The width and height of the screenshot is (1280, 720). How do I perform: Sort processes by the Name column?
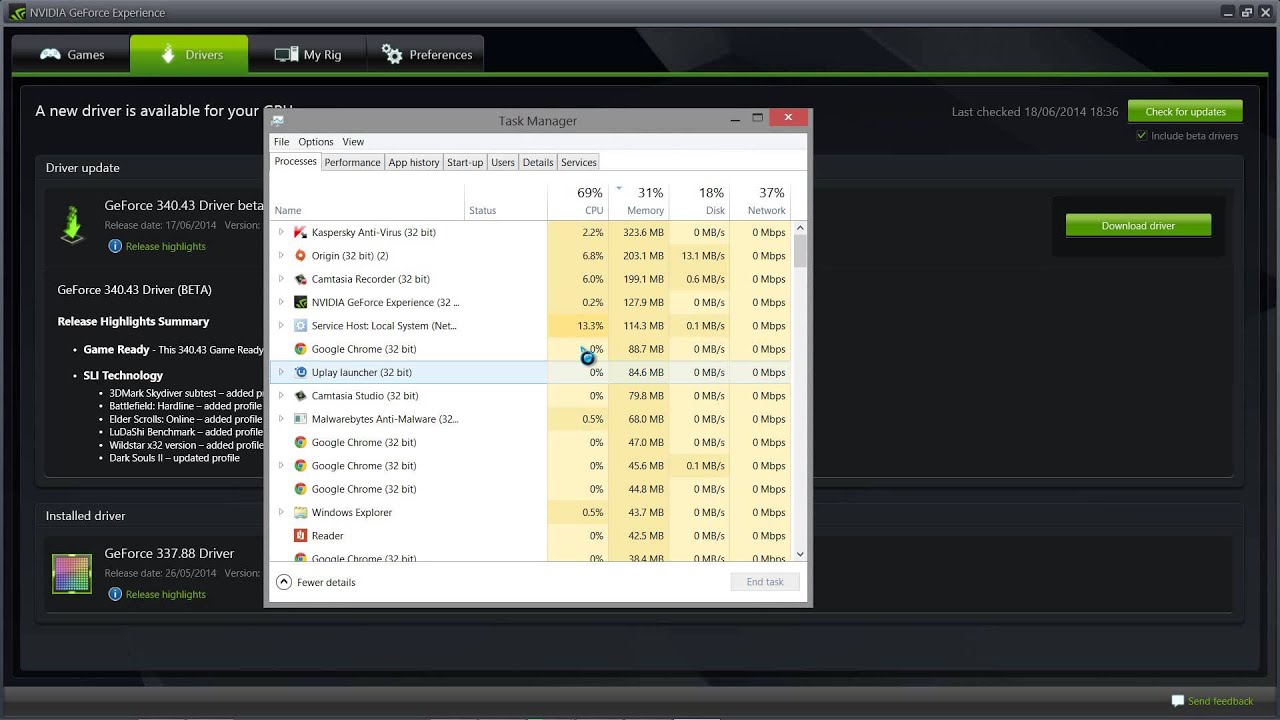pyautogui.click(x=368, y=201)
